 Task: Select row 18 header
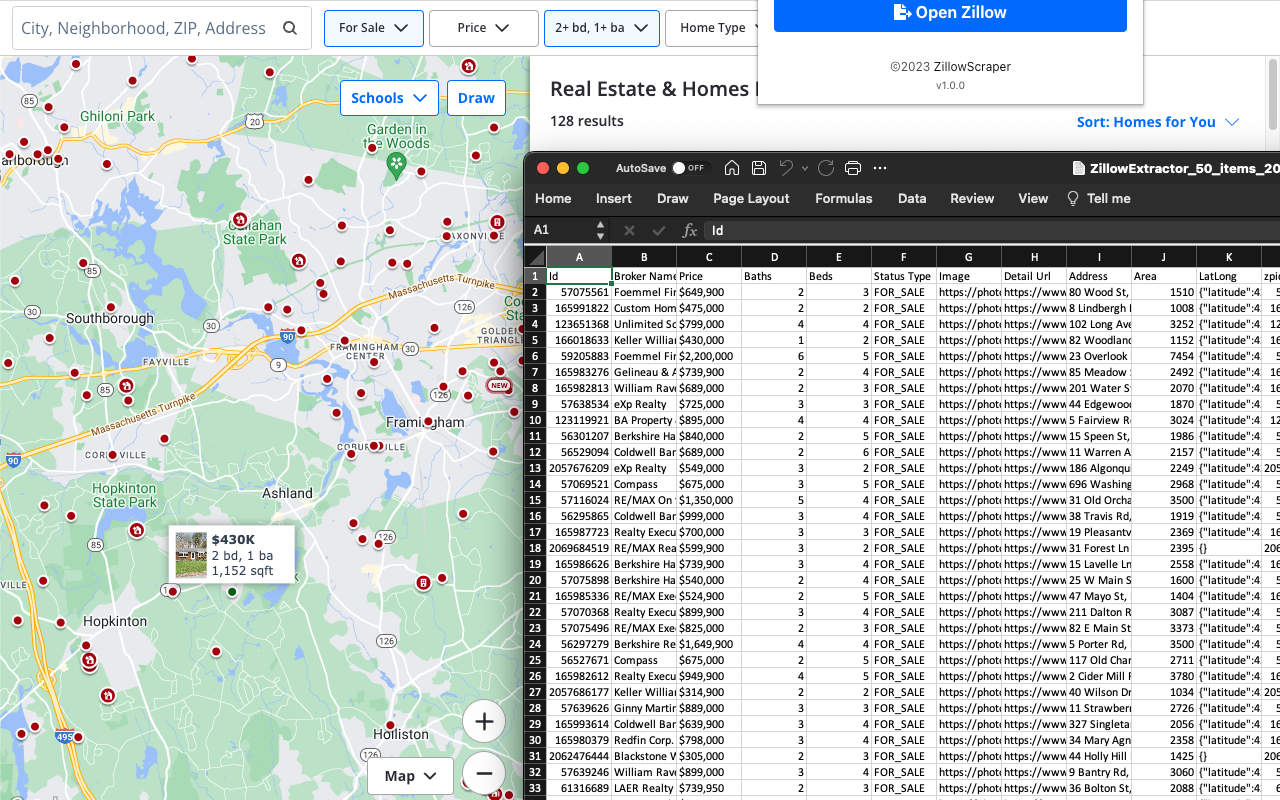pyautogui.click(x=535, y=548)
